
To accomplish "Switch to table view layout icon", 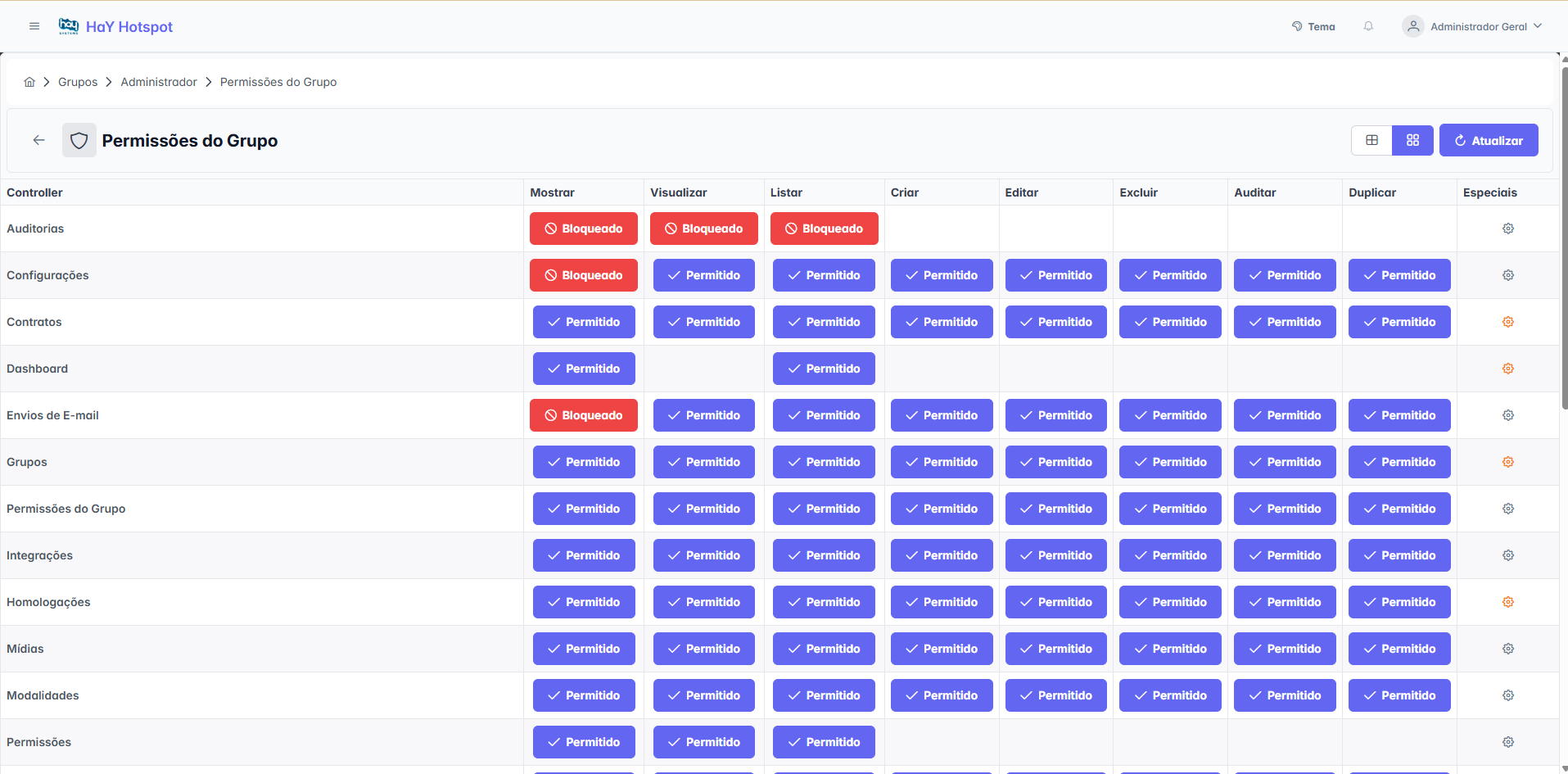I will click(1372, 140).
